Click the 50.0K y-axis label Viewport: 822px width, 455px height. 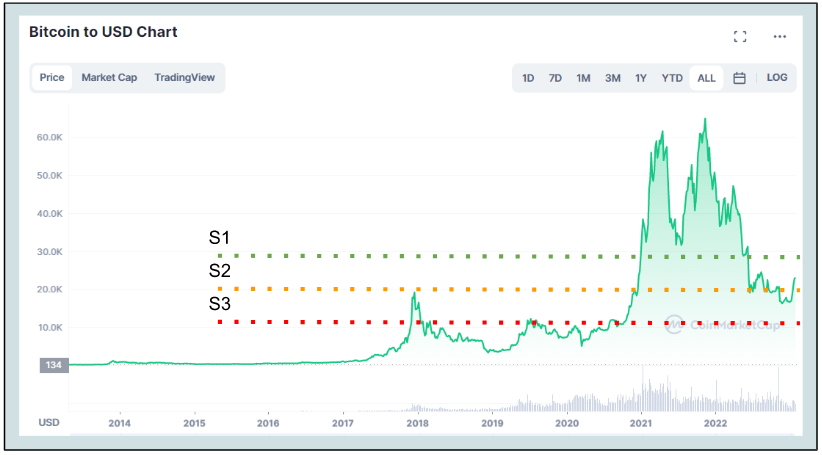[50, 176]
